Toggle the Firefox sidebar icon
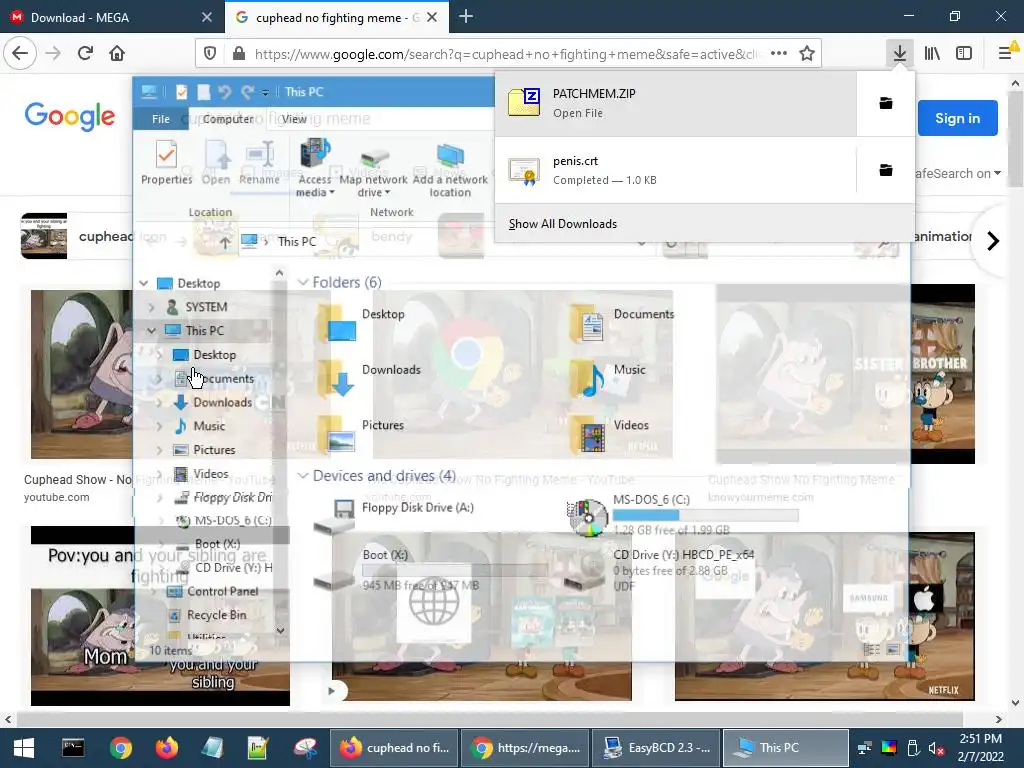This screenshot has height=768, width=1024. pos(964,53)
